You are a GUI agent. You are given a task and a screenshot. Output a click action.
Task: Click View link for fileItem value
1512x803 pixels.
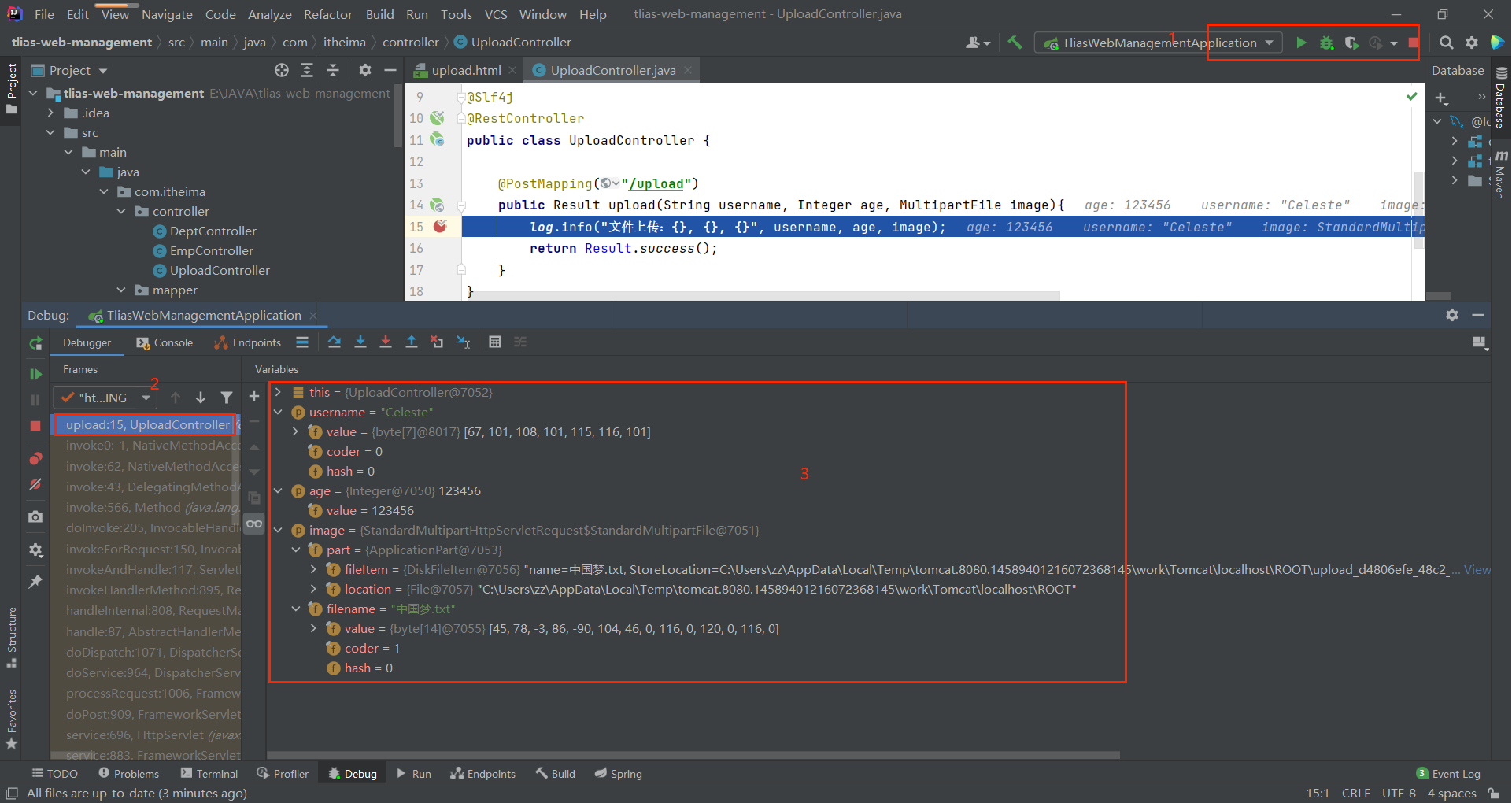tap(1477, 569)
